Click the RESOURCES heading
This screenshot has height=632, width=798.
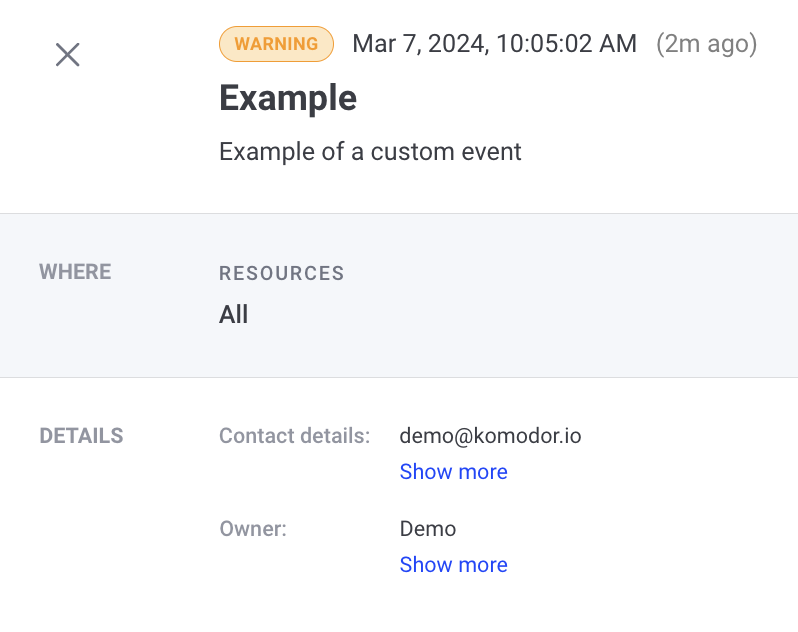coord(281,273)
